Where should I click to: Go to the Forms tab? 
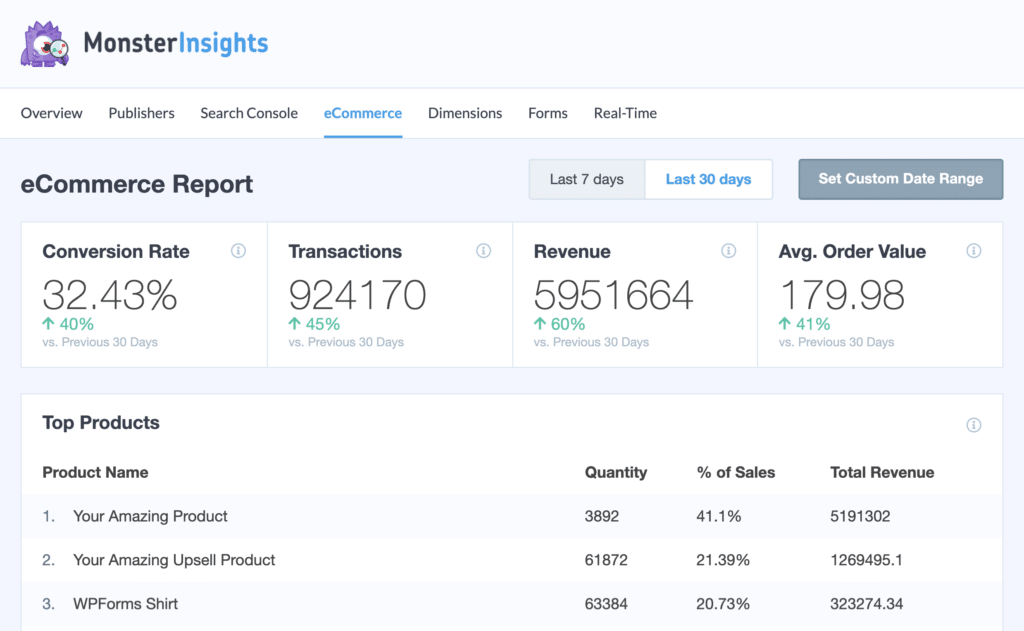[548, 113]
